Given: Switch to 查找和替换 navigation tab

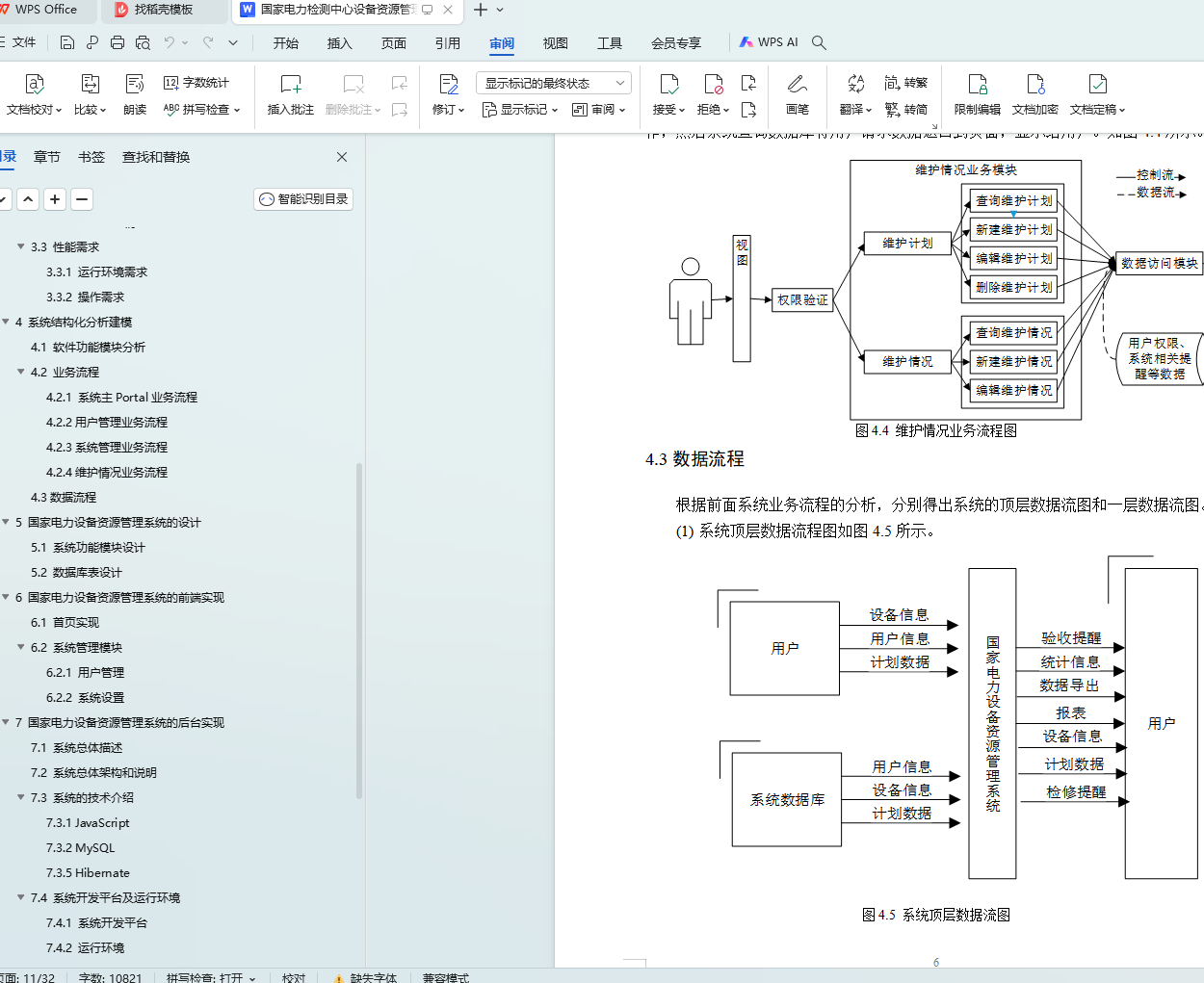Looking at the screenshot, I should pos(156,157).
